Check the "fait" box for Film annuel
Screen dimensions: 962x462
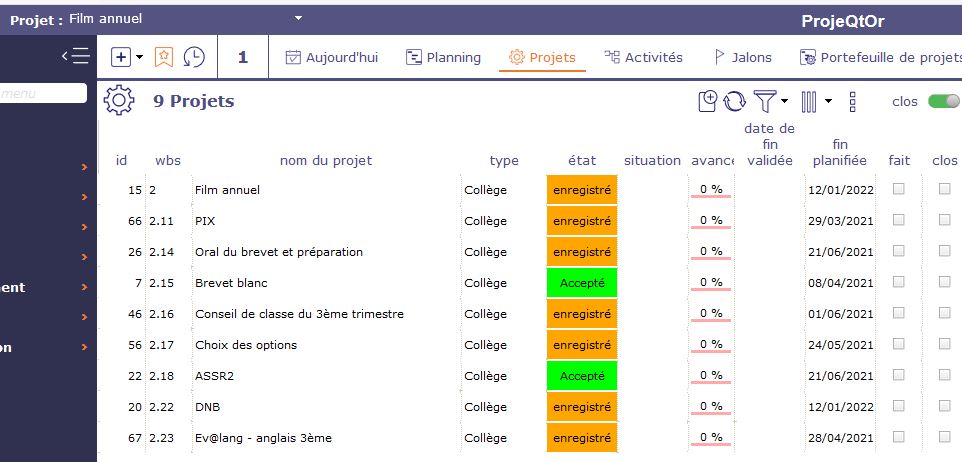point(898,188)
